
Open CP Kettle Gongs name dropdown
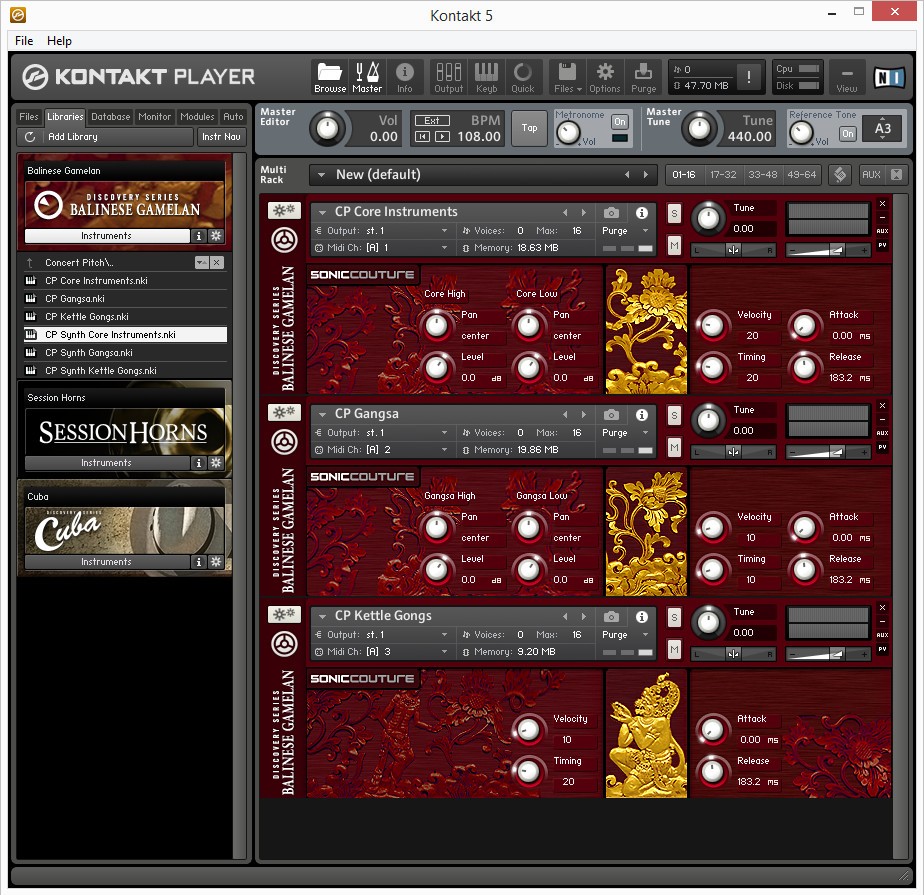322,616
